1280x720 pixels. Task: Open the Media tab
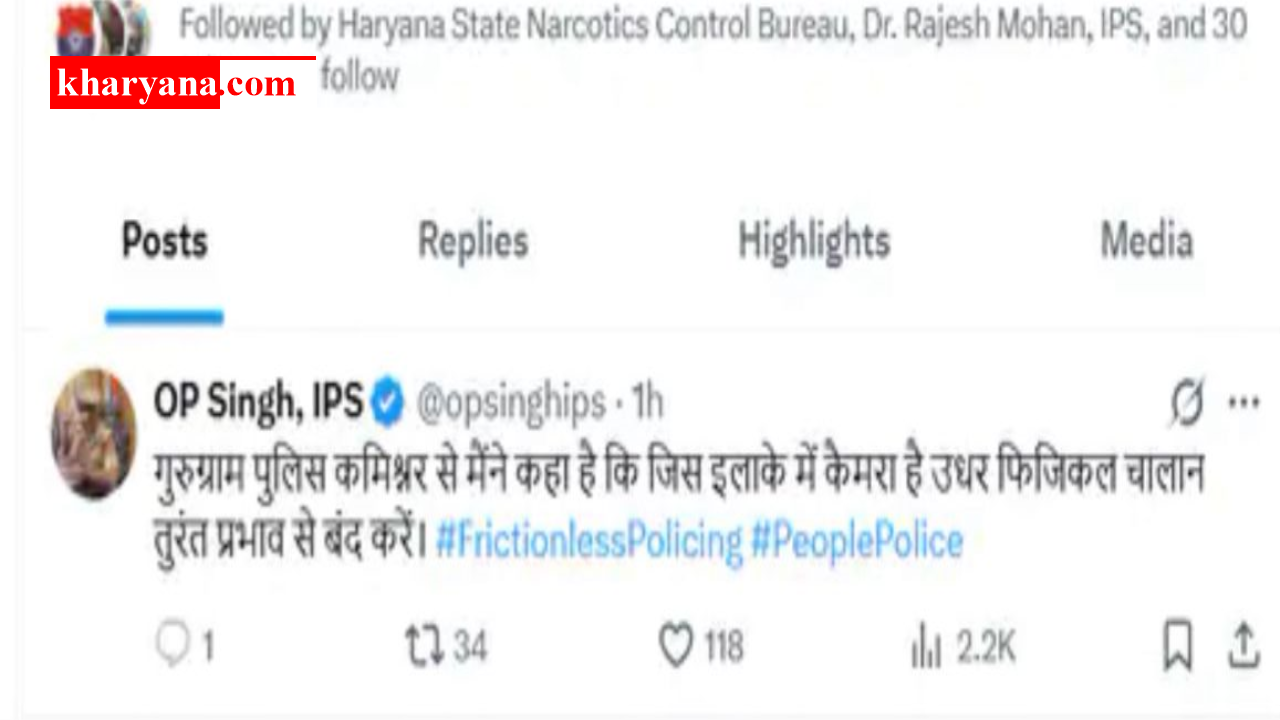(1147, 241)
